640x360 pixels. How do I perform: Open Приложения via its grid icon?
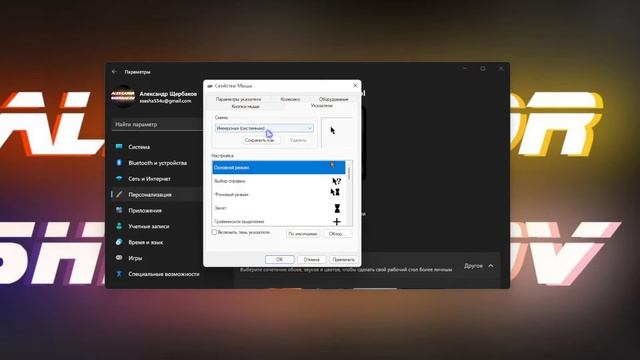pyautogui.click(x=119, y=210)
